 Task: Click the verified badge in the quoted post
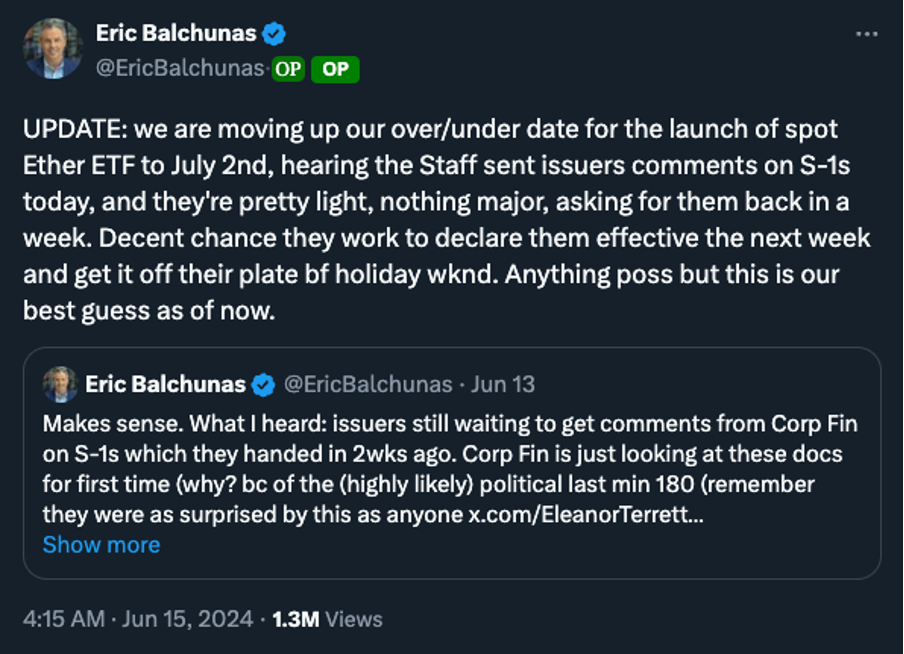point(264,385)
